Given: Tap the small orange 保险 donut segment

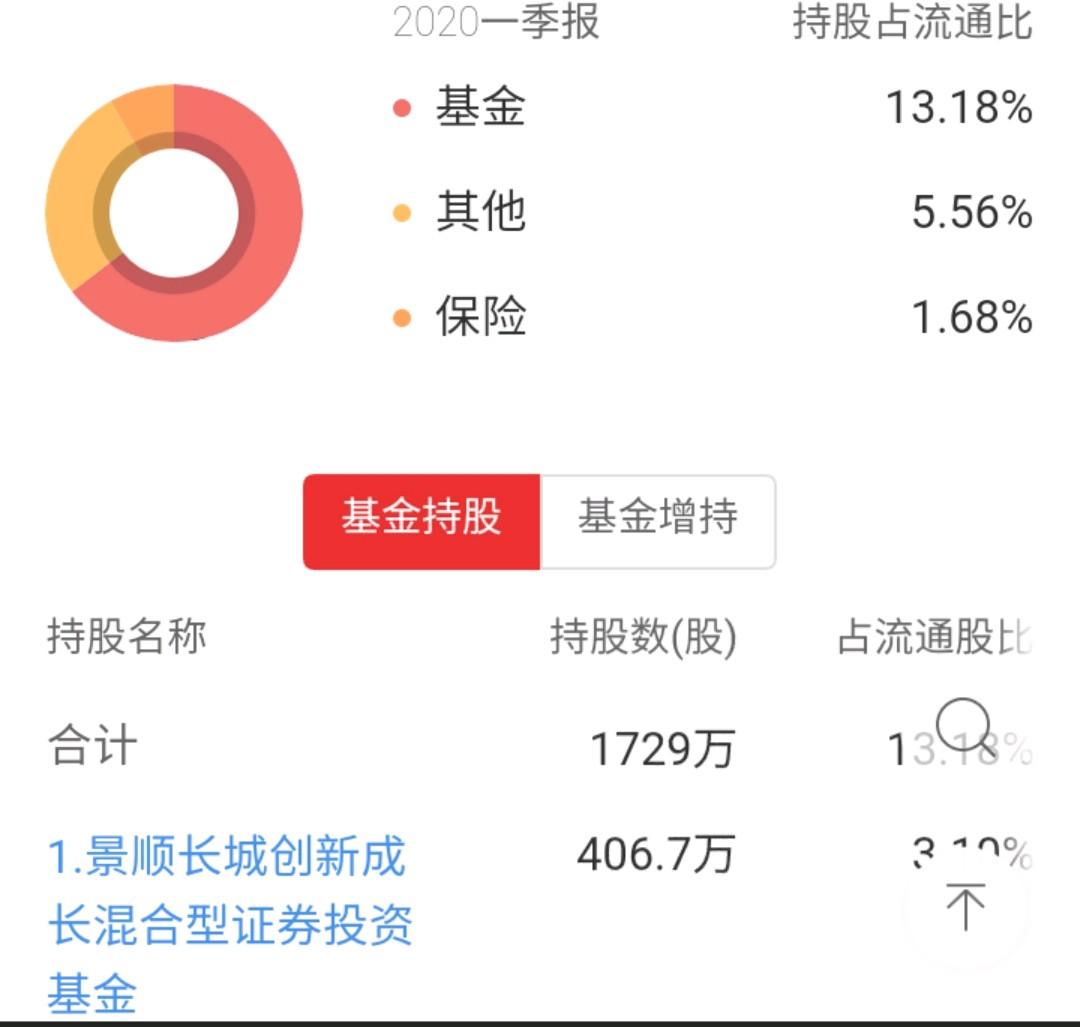Looking at the screenshot, I should coord(147,110).
